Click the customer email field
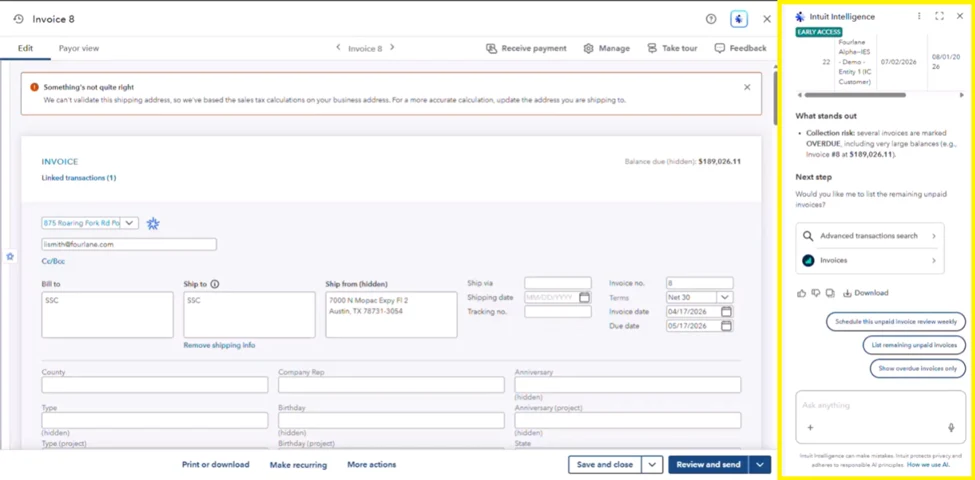The width and height of the screenshot is (975, 480). click(x=129, y=244)
